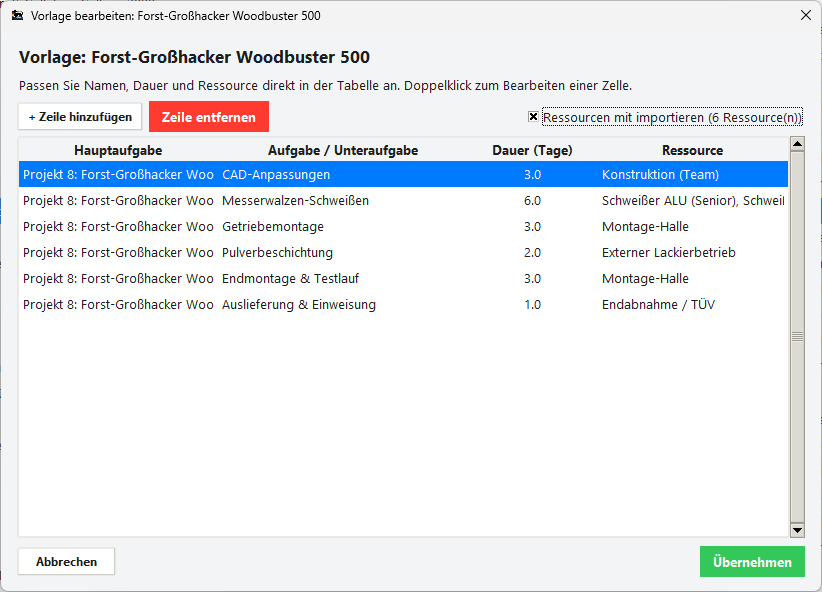Click Hauptaufgabe cell of the Messerwalzen-Schweißen row

(x=118, y=201)
